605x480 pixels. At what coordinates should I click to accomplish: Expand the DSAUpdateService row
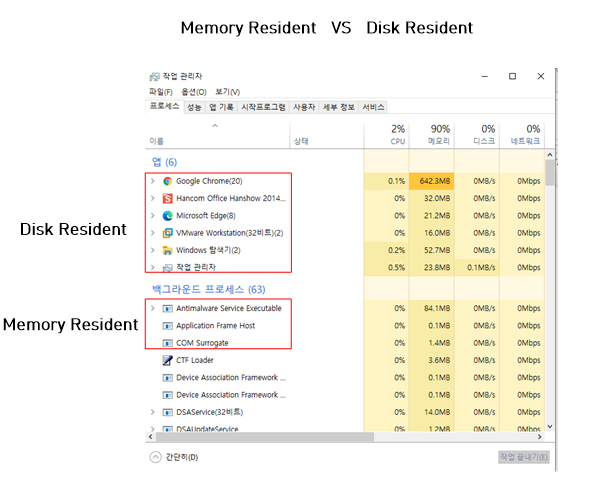[152, 429]
